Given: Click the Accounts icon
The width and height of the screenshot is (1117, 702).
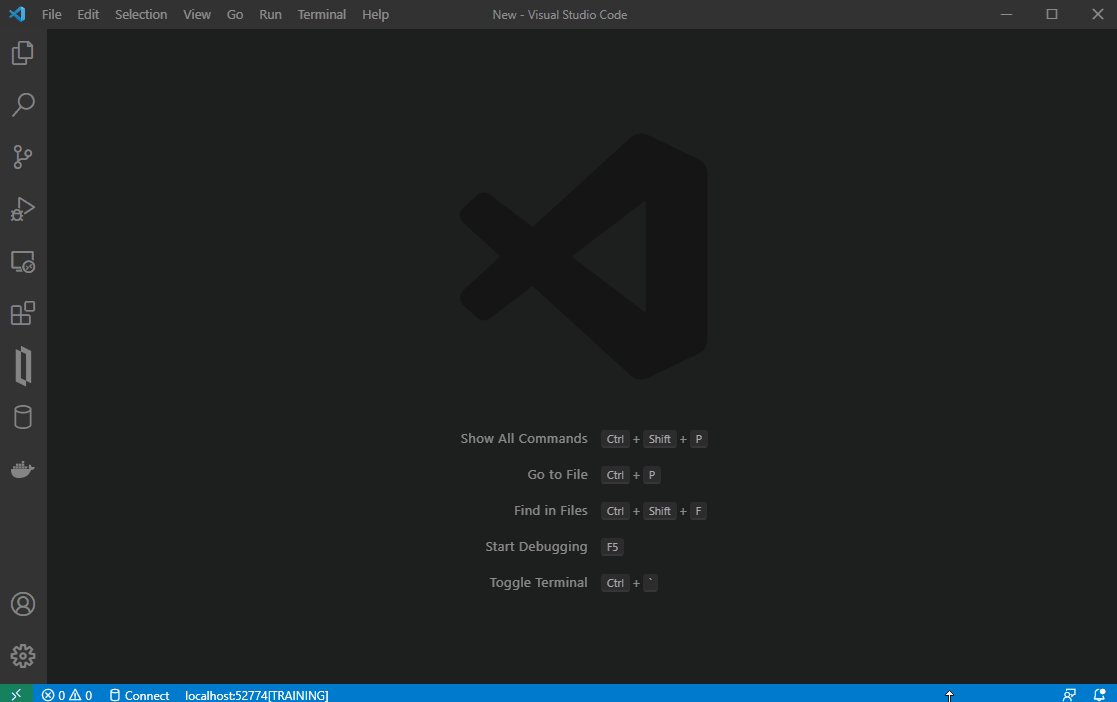Looking at the screenshot, I should [x=22, y=604].
